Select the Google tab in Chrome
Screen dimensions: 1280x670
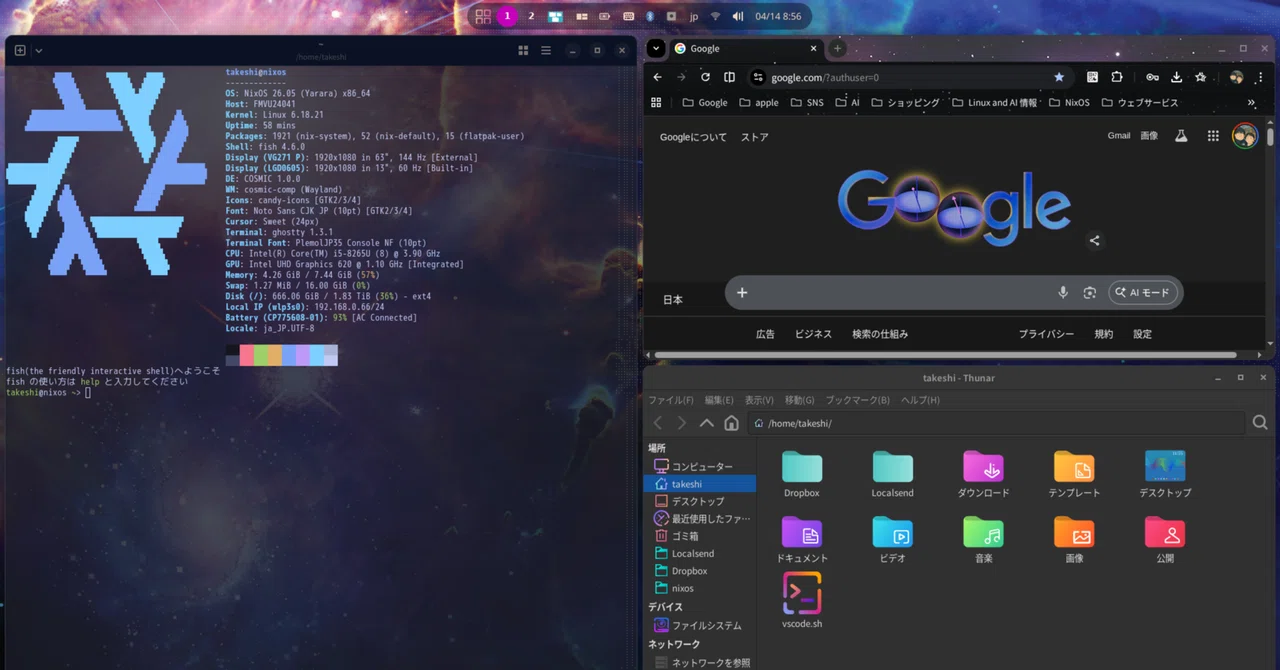[745, 48]
